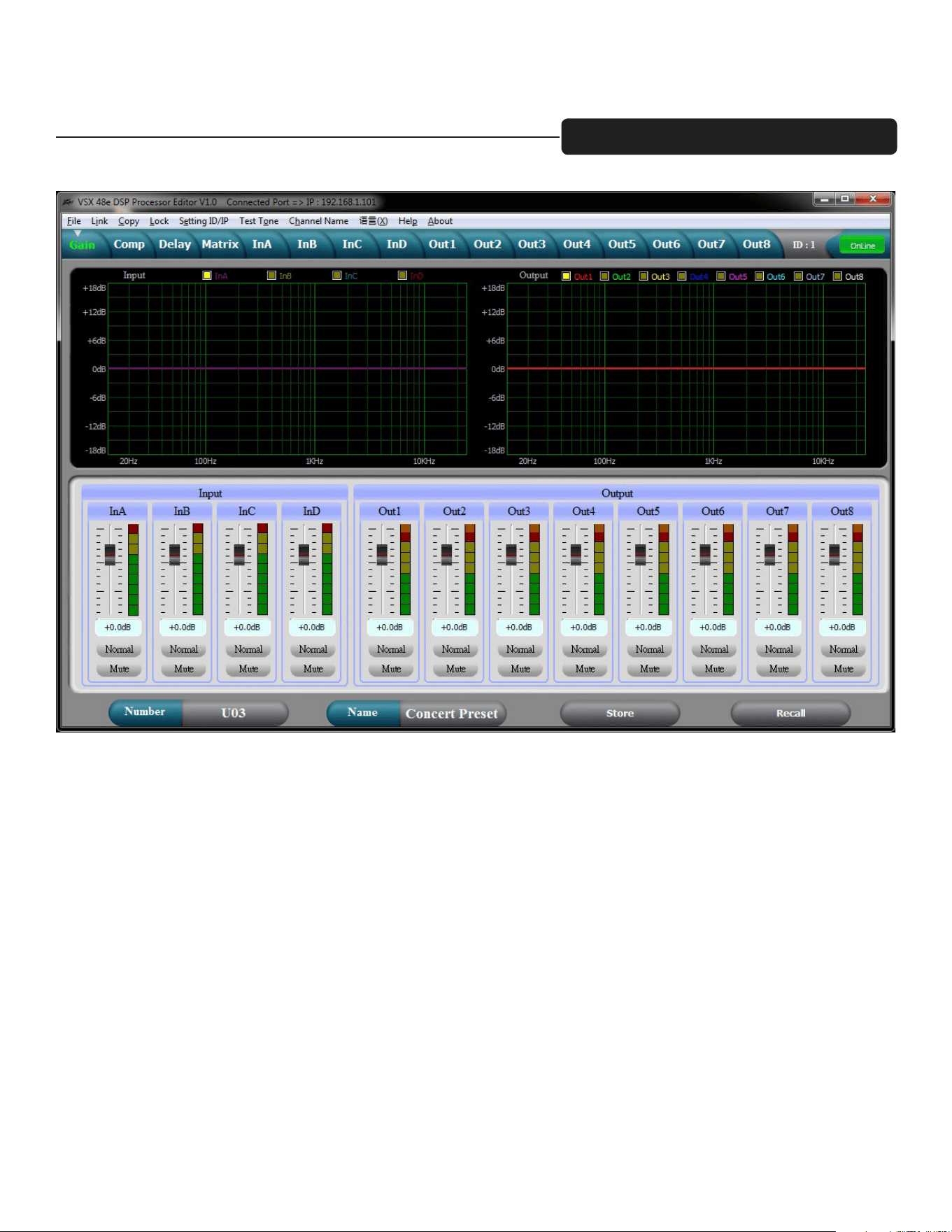
Task: Switch to the InD tab
Action: tap(397, 245)
